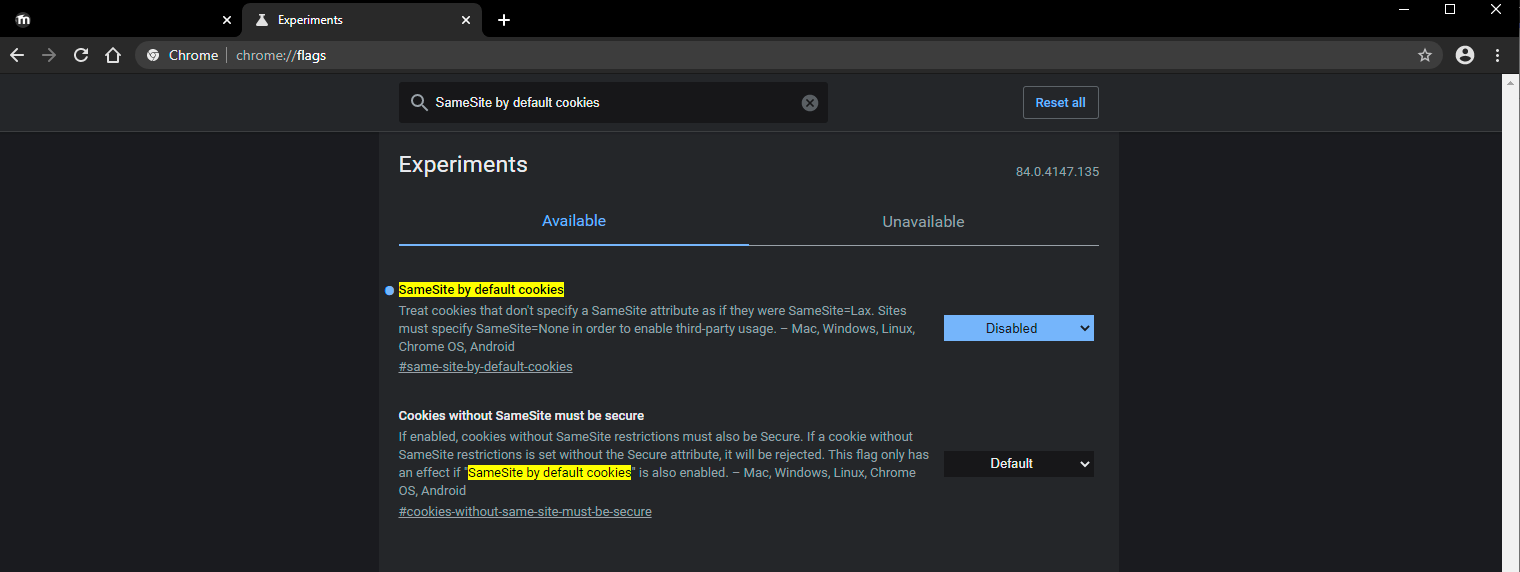Click the Experiments page heading
Viewport: 1520px width, 572px height.
click(x=463, y=165)
